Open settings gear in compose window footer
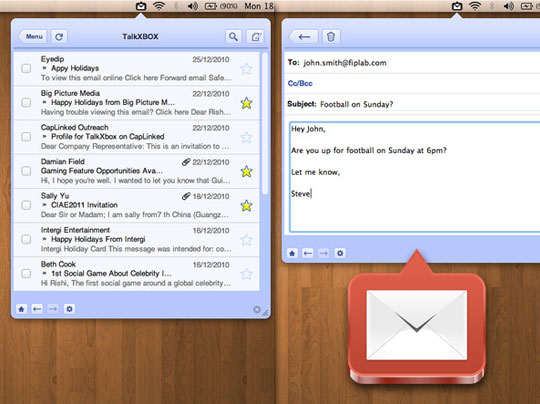The height and width of the screenshot is (404, 540). click(x=340, y=253)
